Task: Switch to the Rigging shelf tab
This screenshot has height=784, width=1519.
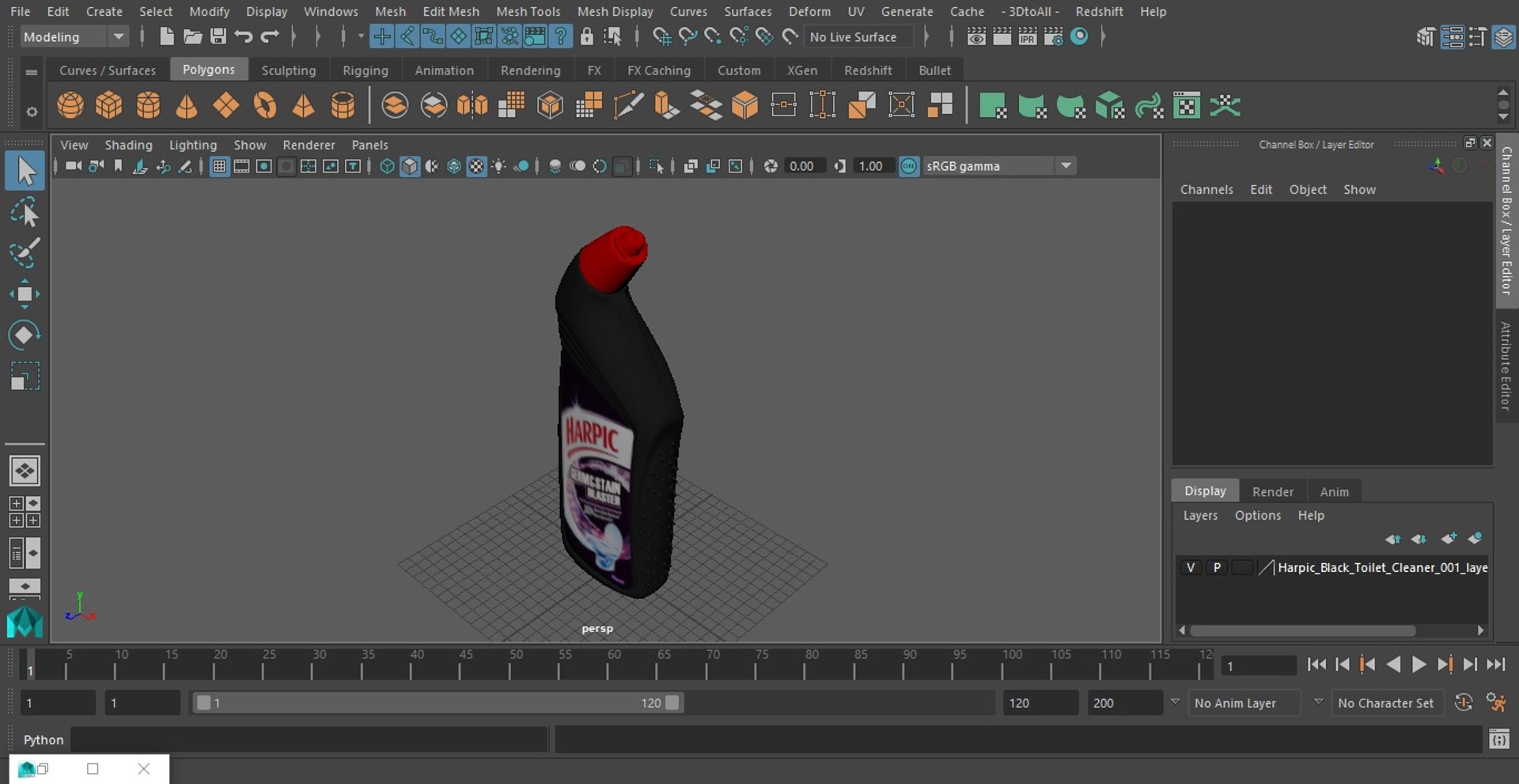Action: 365,70
